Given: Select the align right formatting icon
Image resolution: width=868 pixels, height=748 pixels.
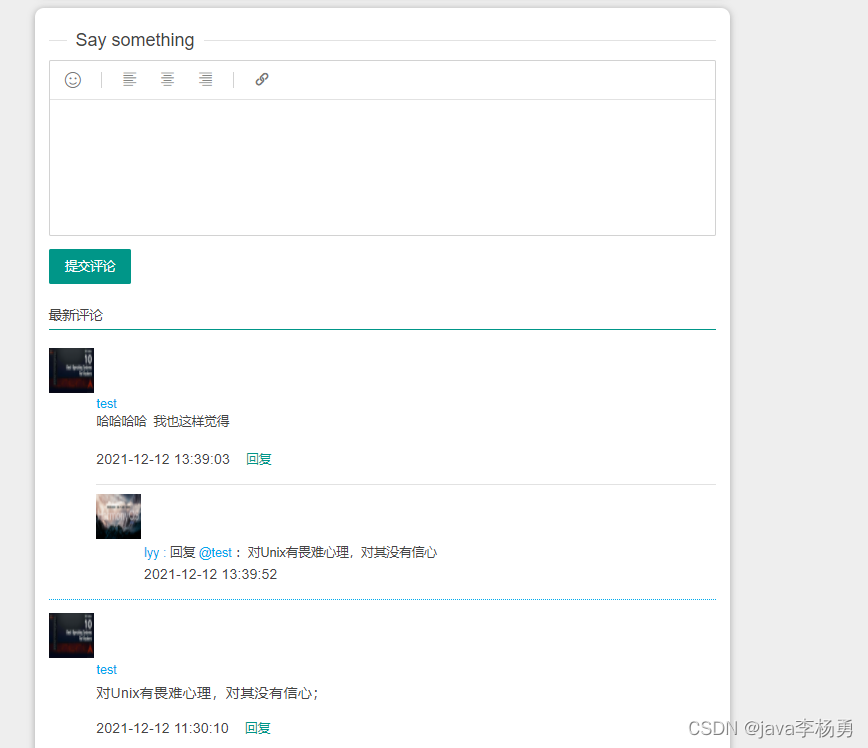Looking at the screenshot, I should click(x=205, y=79).
